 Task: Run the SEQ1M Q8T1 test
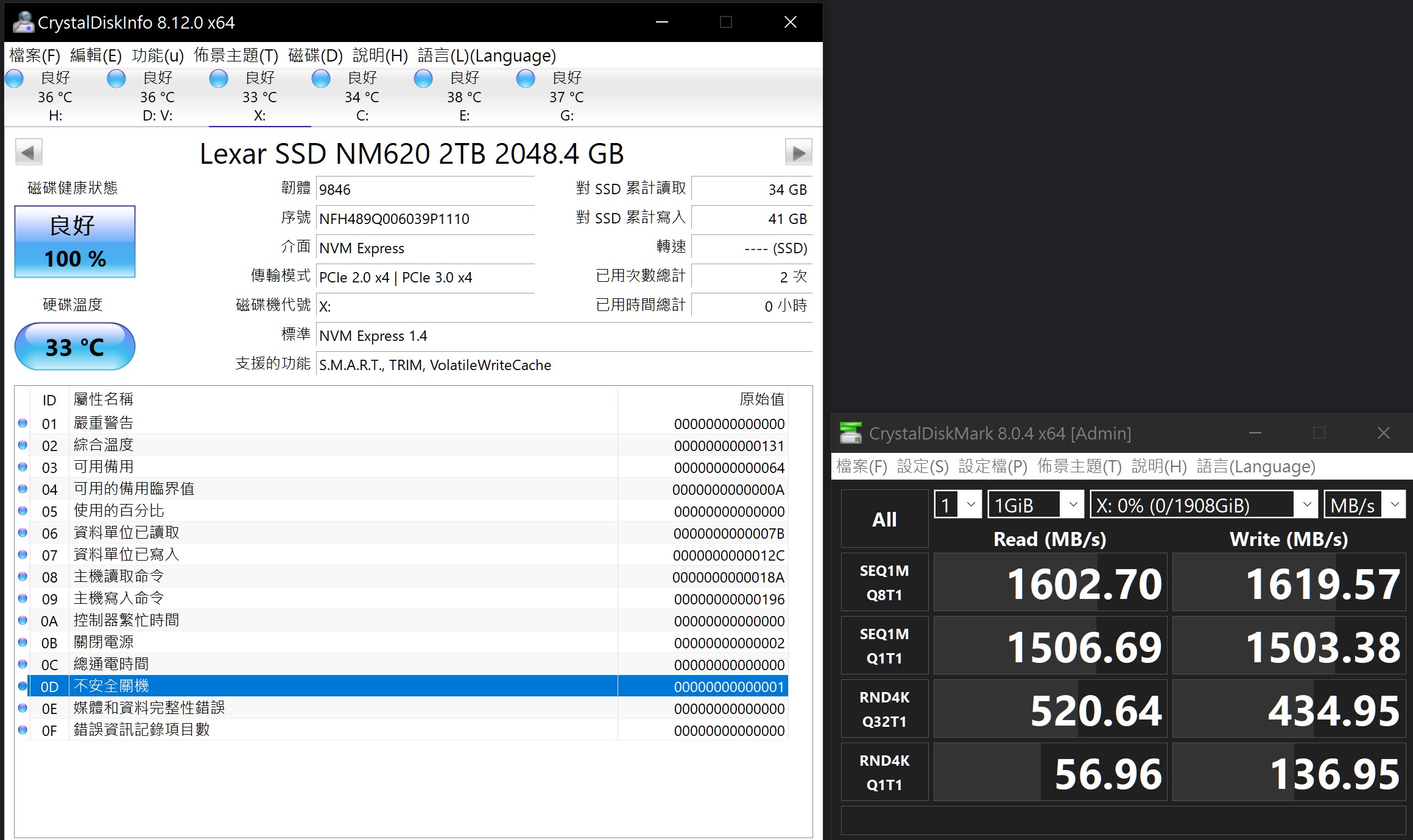coord(884,583)
